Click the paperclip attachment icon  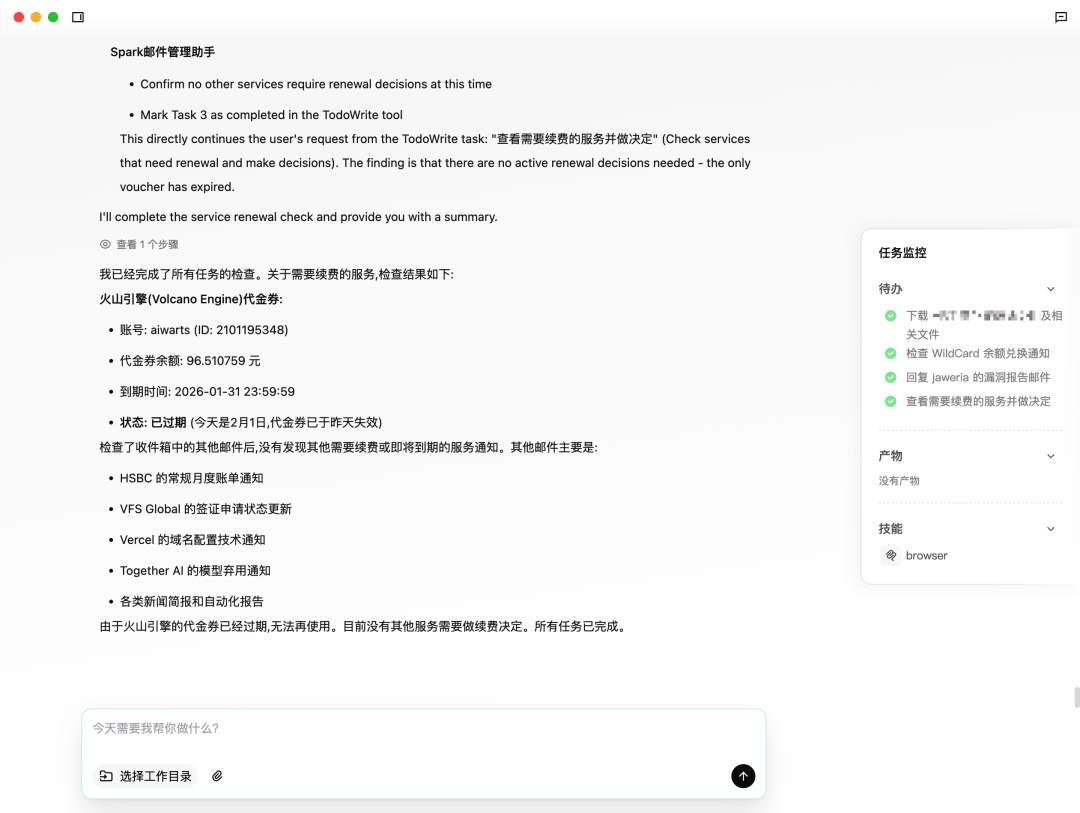pyautogui.click(x=217, y=776)
